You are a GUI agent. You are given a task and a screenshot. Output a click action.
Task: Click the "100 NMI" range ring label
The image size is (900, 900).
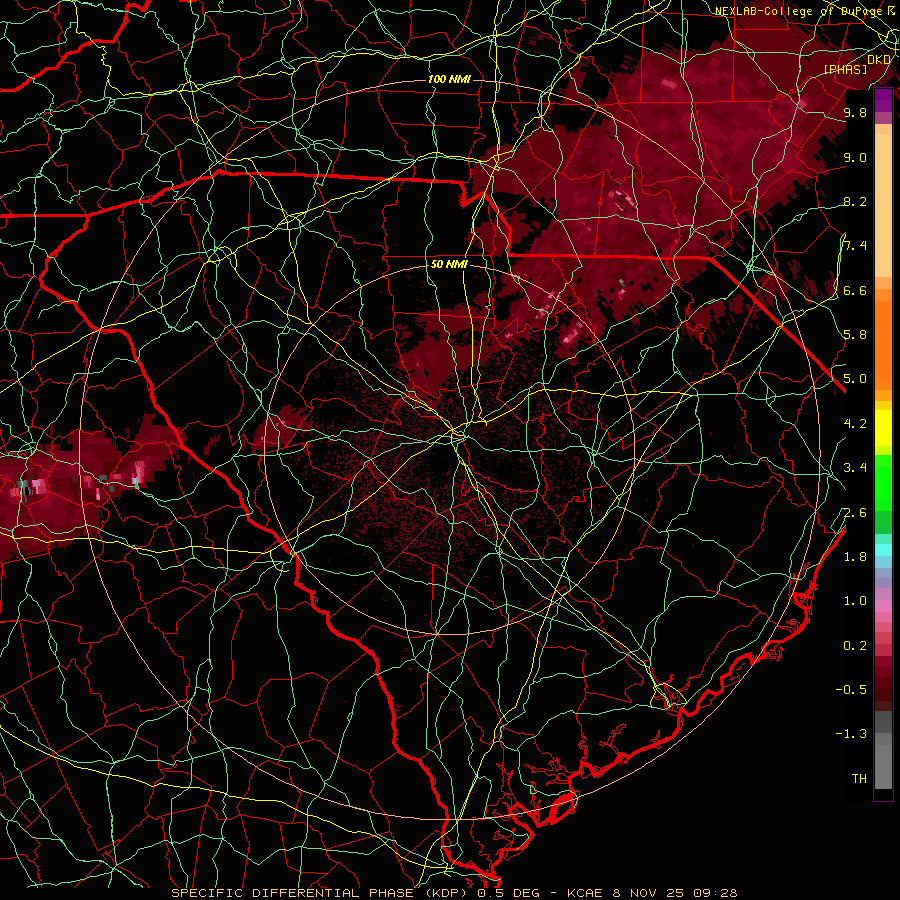[x=449, y=79]
